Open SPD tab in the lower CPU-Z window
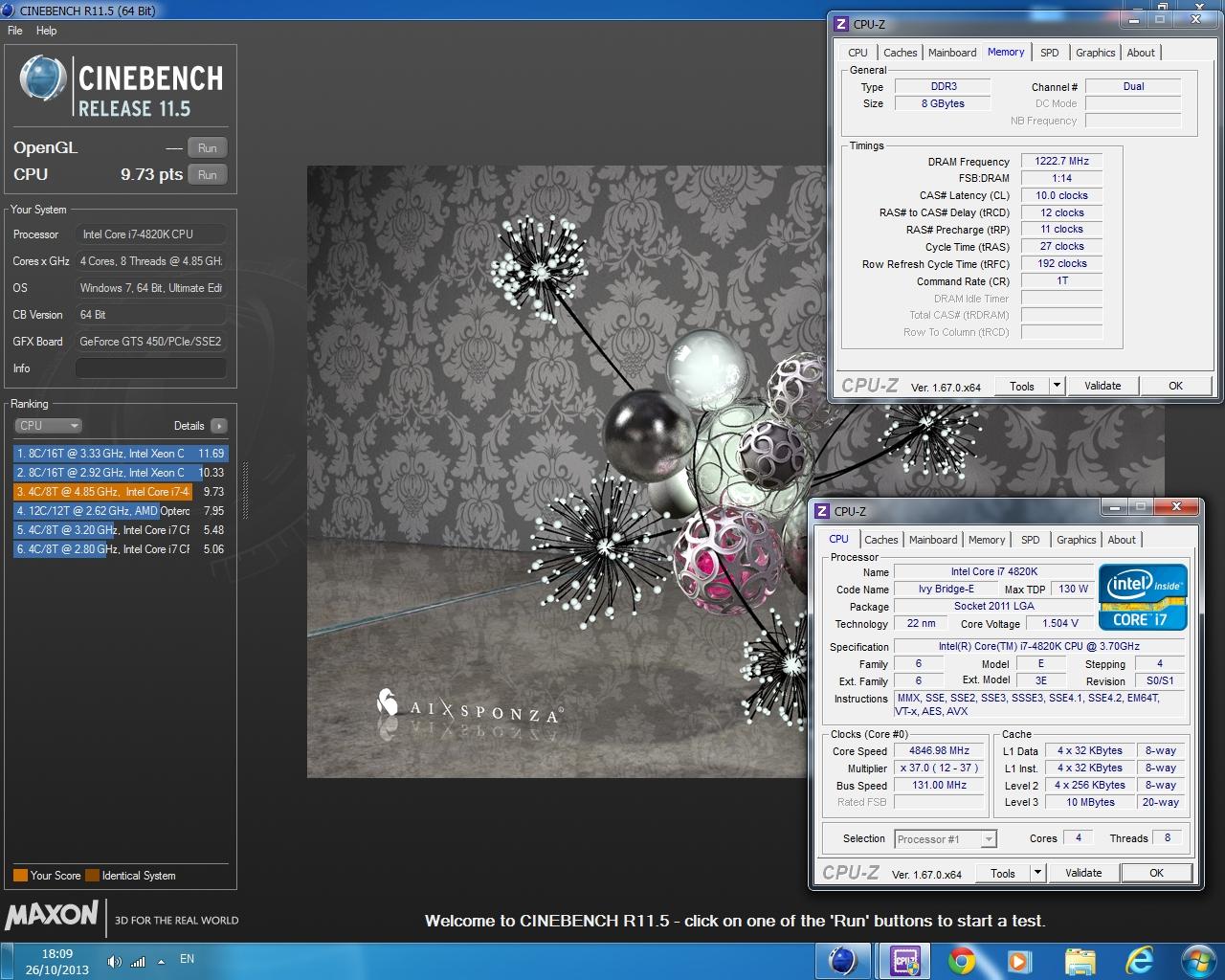This screenshot has width=1225, height=980. coord(1031,540)
